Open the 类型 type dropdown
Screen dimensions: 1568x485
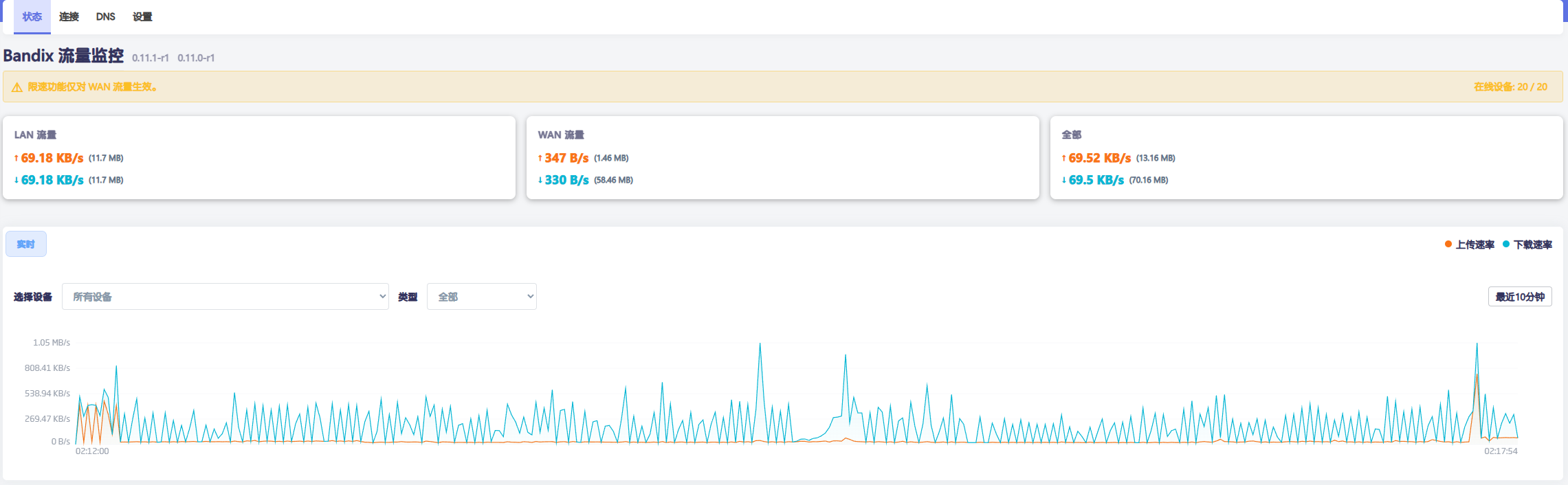pyautogui.click(x=481, y=297)
